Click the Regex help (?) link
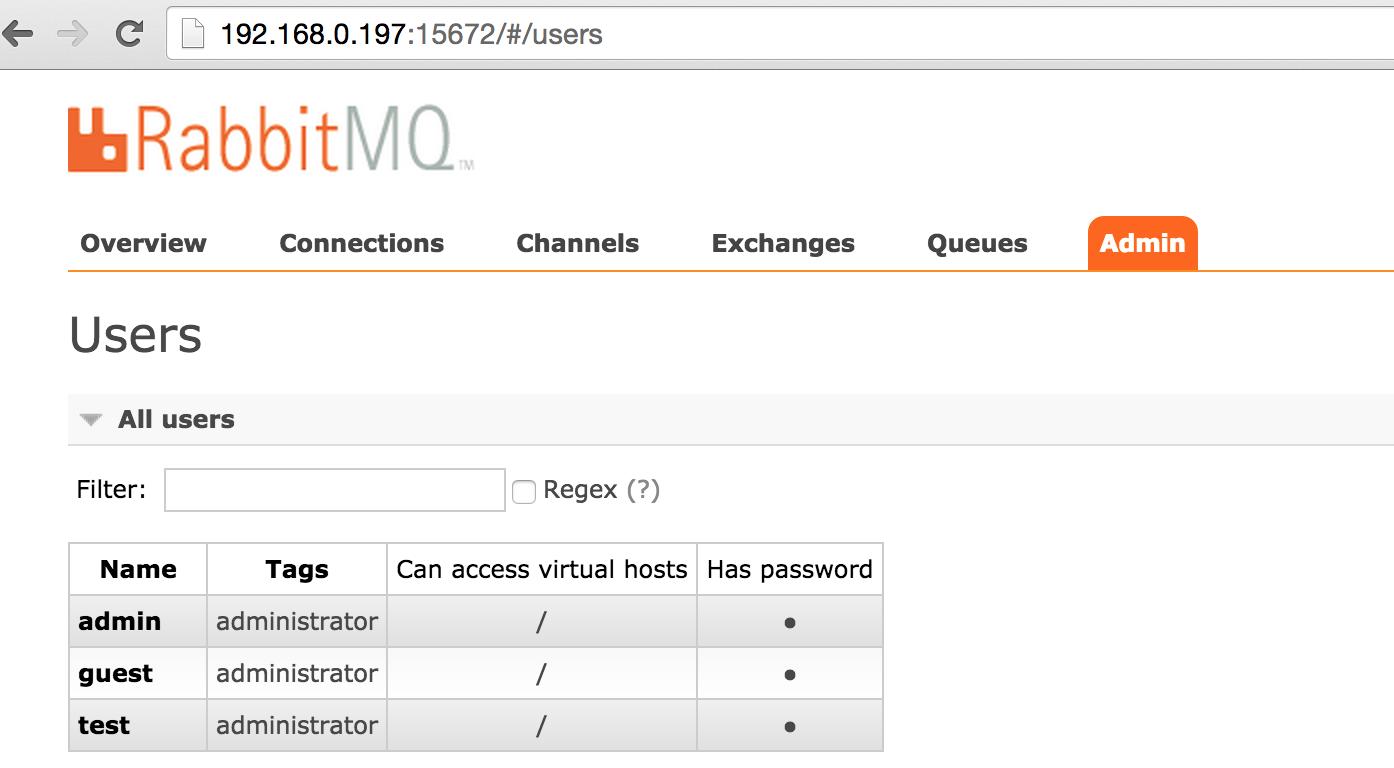 (643, 490)
